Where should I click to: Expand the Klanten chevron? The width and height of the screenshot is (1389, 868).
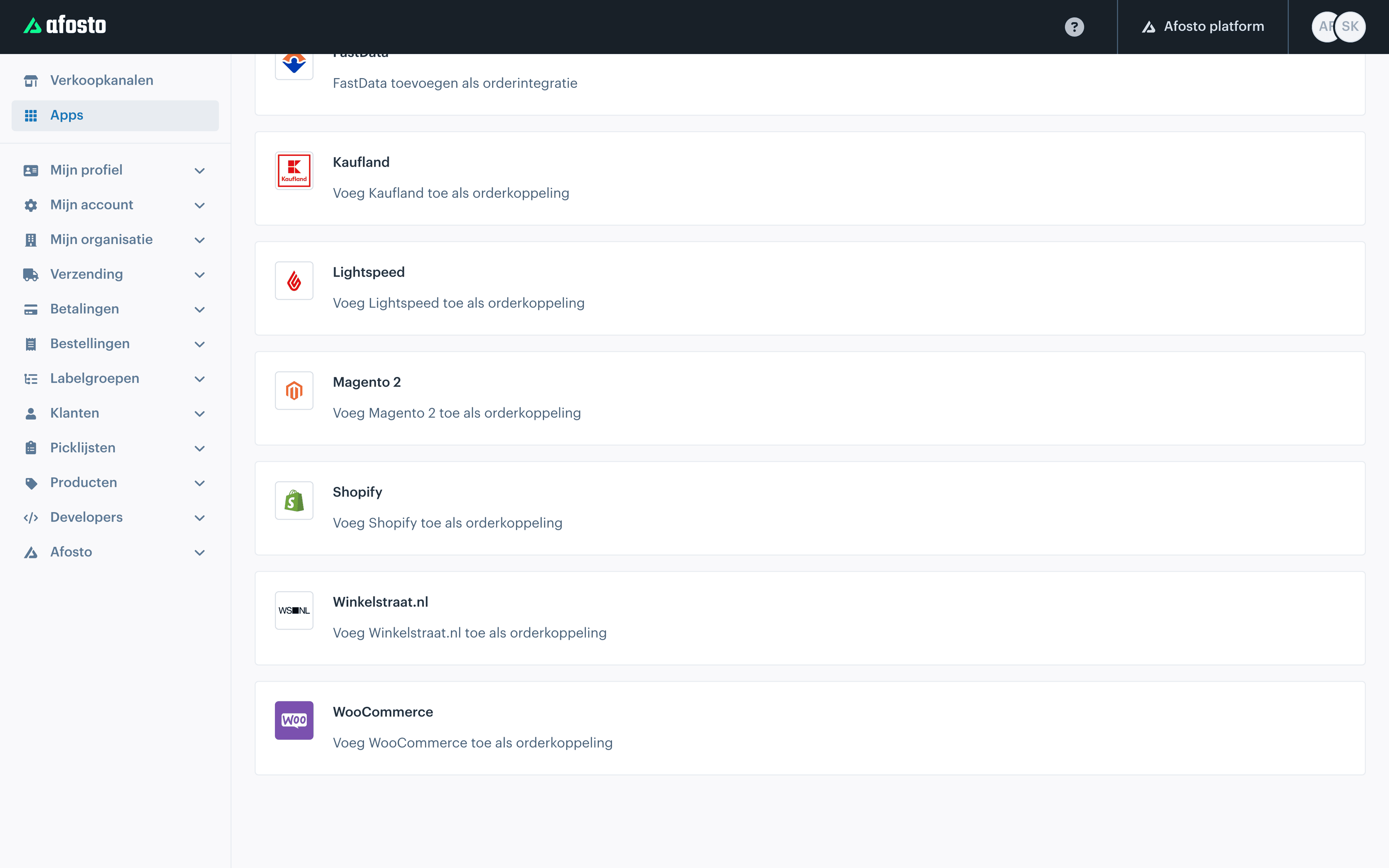click(200, 414)
